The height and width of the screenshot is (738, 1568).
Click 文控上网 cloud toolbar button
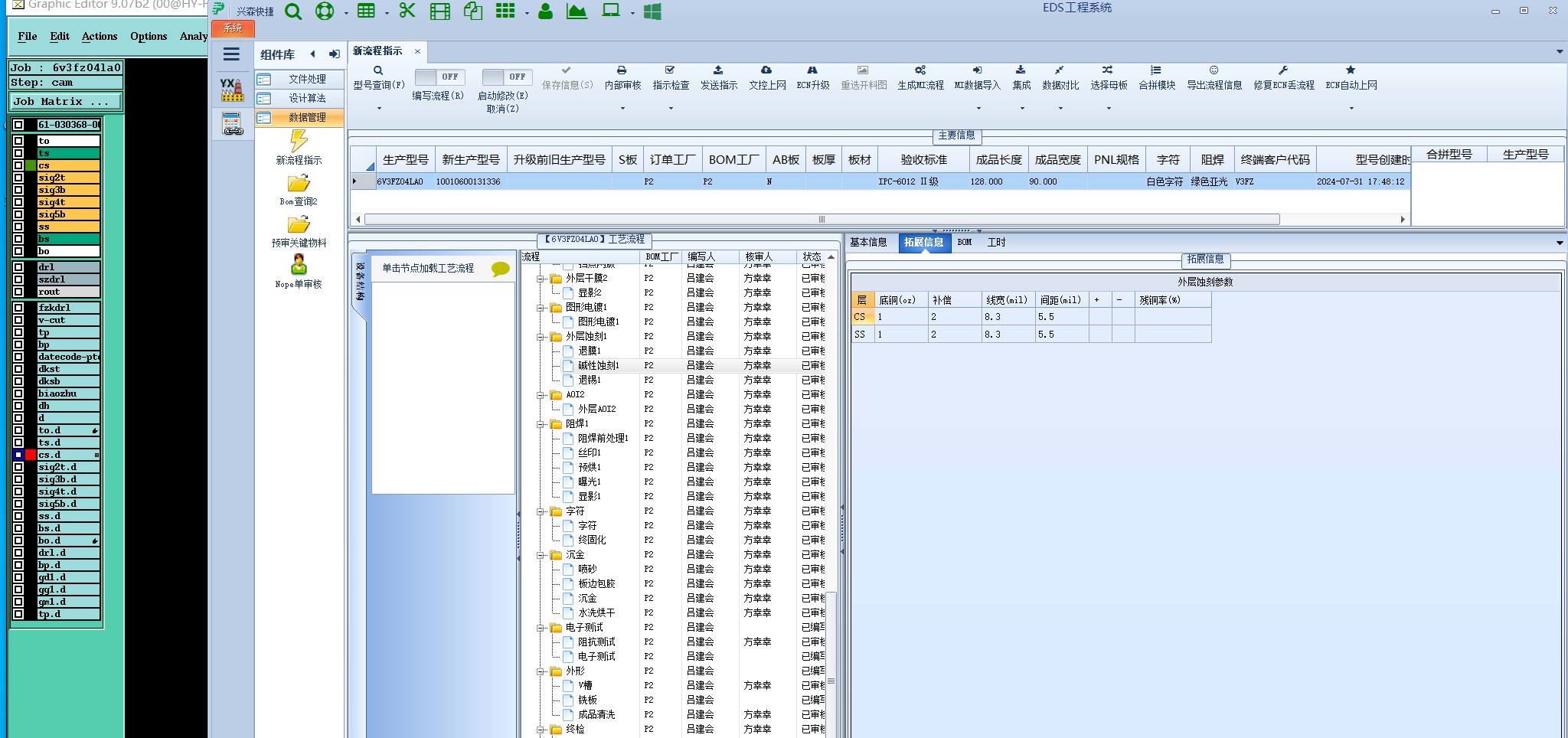tap(767, 78)
